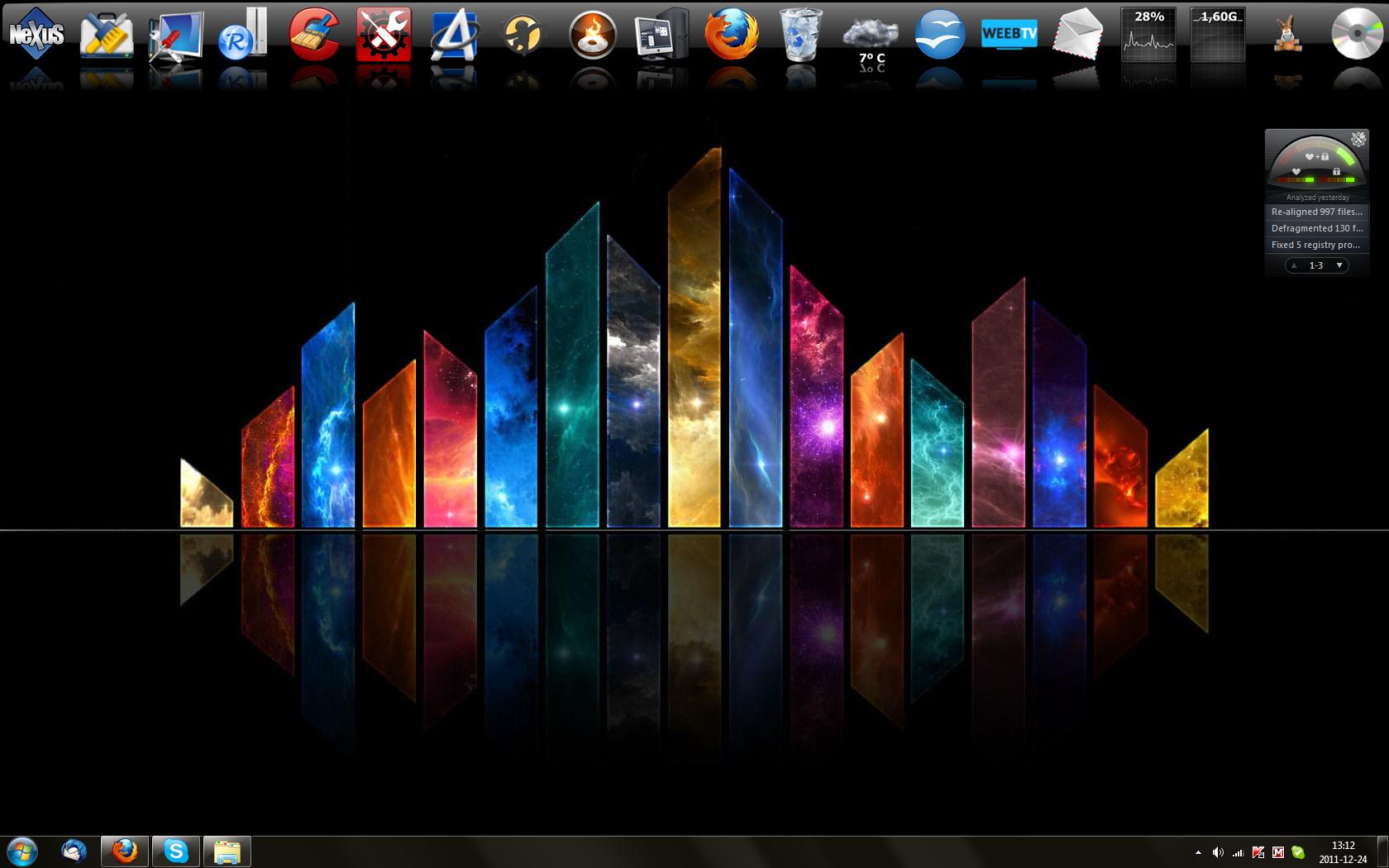This screenshot has width=1389, height=868.
Task: Click the down arrow next to 1-3
Action: [x=1339, y=265]
